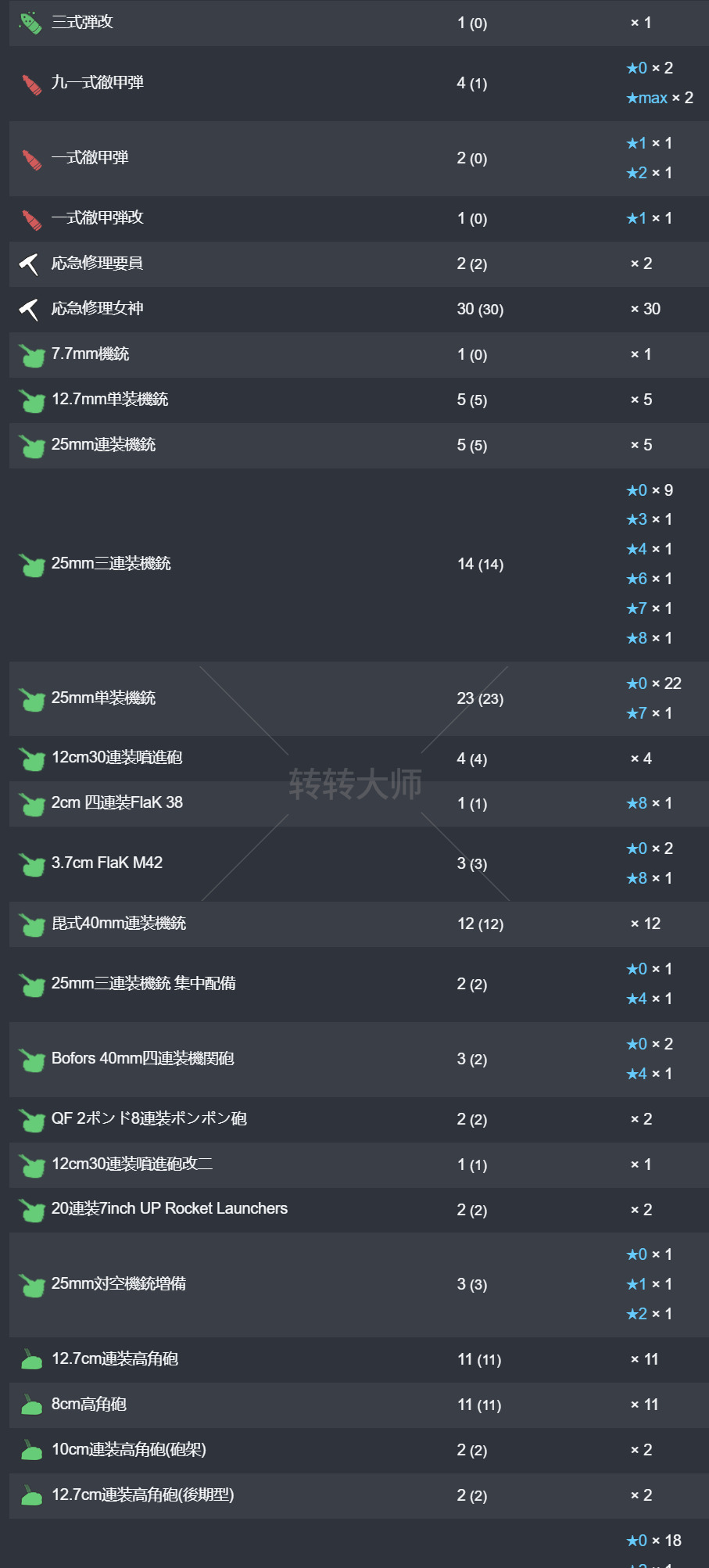Viewport: 709px width, 1568px height.
Task: Click the ★0 × 18 entry at the bottom
Action: (653, 1541)
